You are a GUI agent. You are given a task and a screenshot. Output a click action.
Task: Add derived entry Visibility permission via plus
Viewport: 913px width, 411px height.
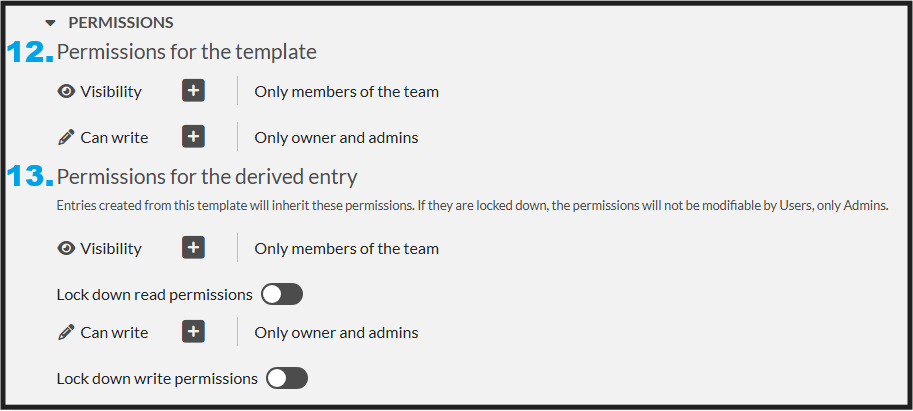tap(194, 248)
